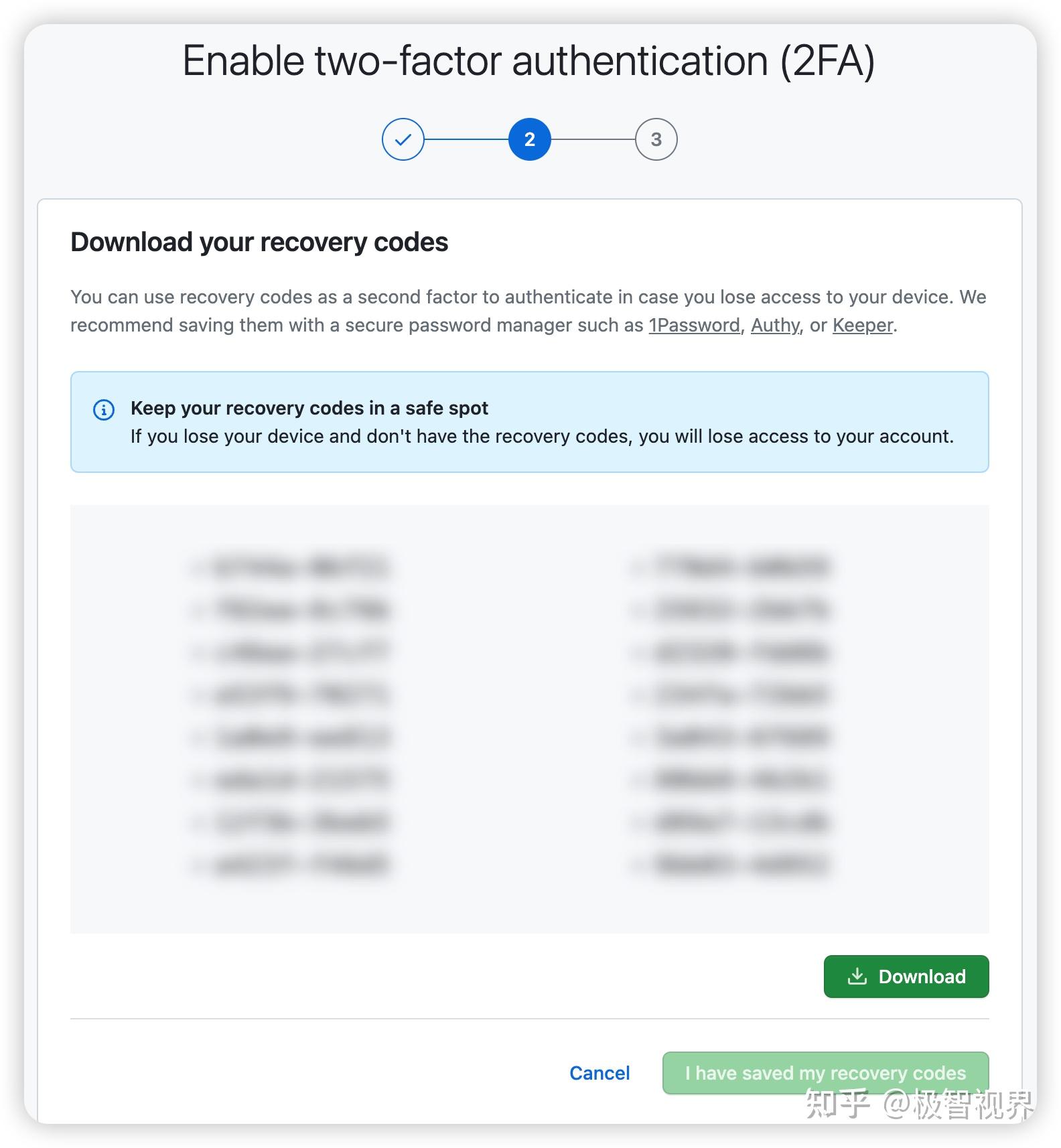Click the info icon in the blue notice
Screen dimensions: 1061x1148
coord(103,409)
